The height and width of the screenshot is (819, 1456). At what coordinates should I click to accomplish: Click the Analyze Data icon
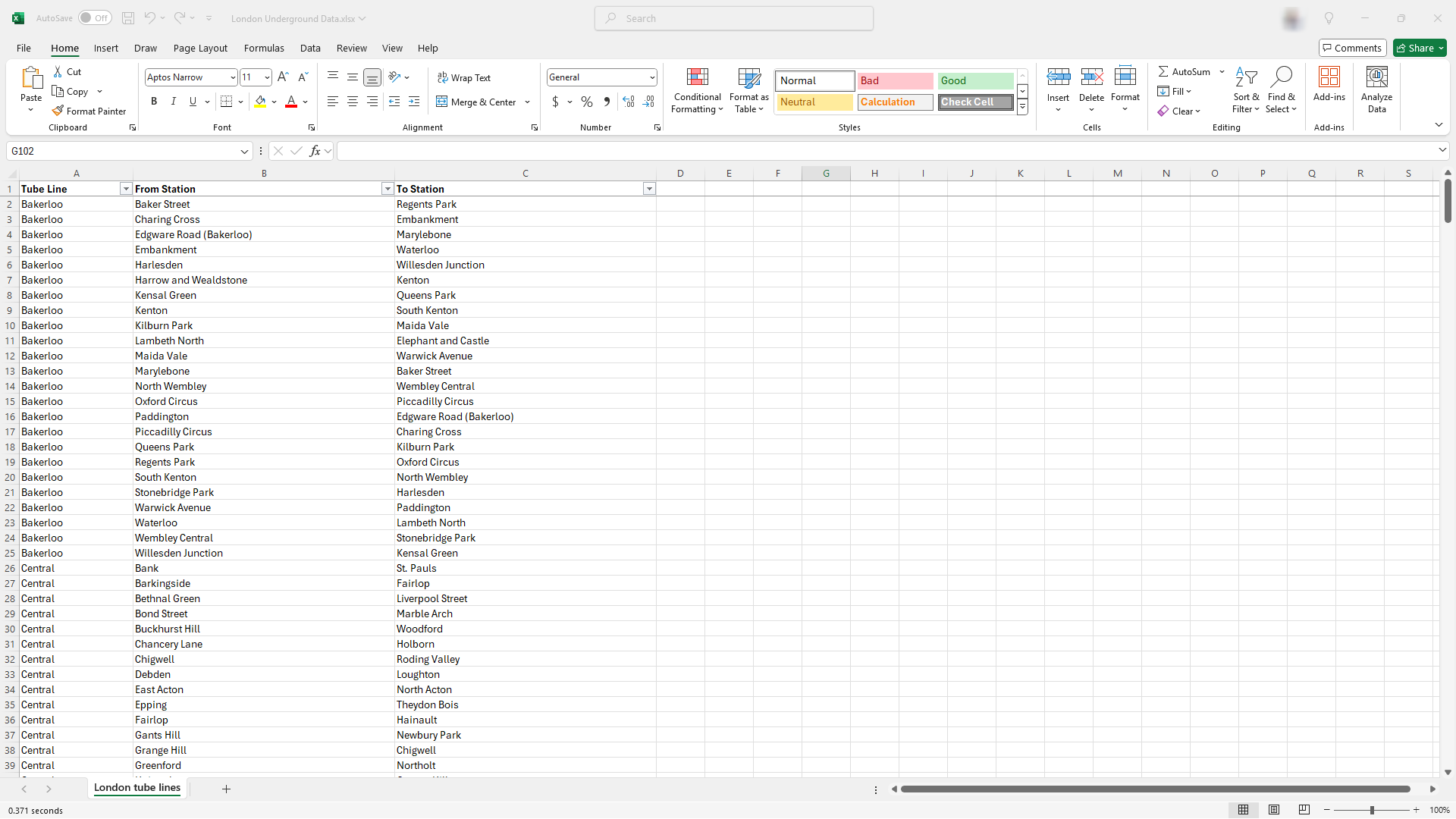pos(1376,77)
